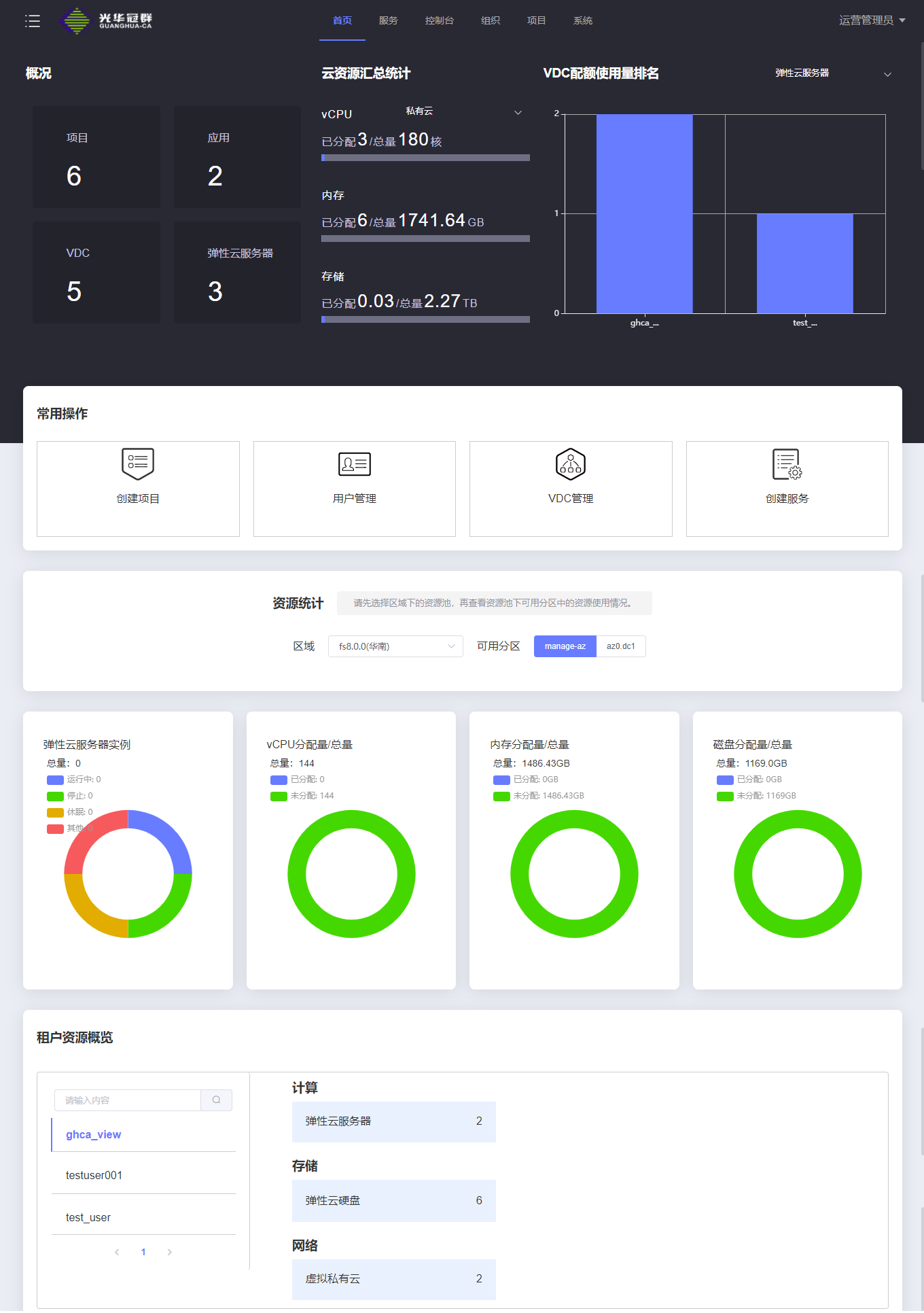Click the Guanghua-CA logo

click(x=106, y=21)
